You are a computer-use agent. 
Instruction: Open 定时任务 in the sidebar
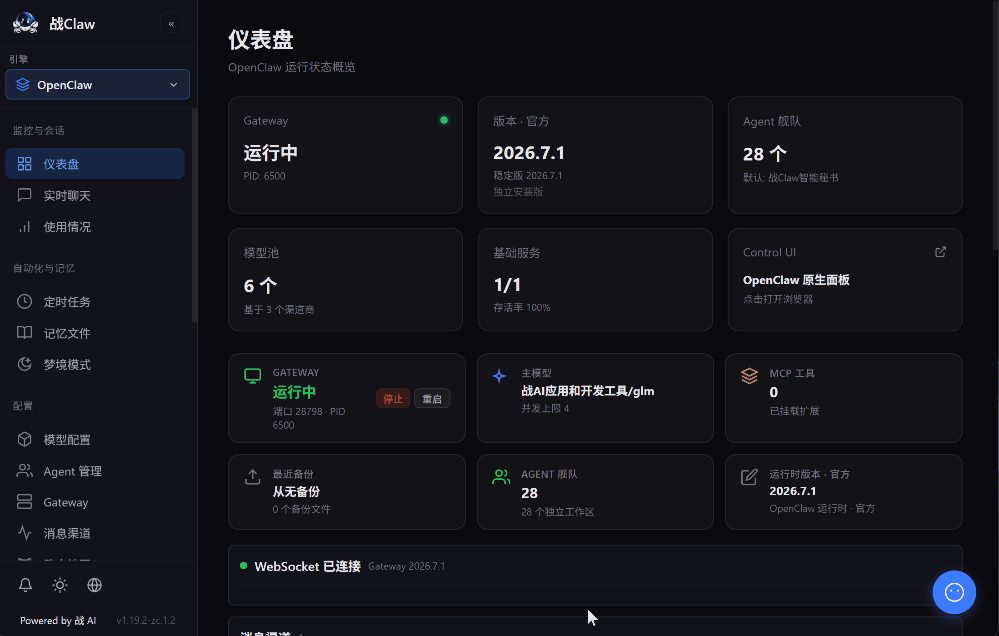tap(95, 301)
